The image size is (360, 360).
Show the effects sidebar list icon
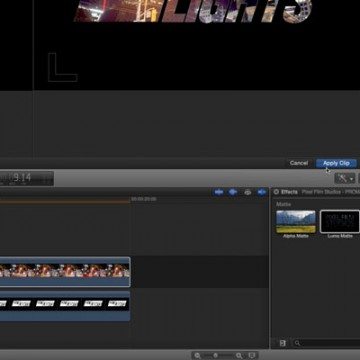coord(282,343)
